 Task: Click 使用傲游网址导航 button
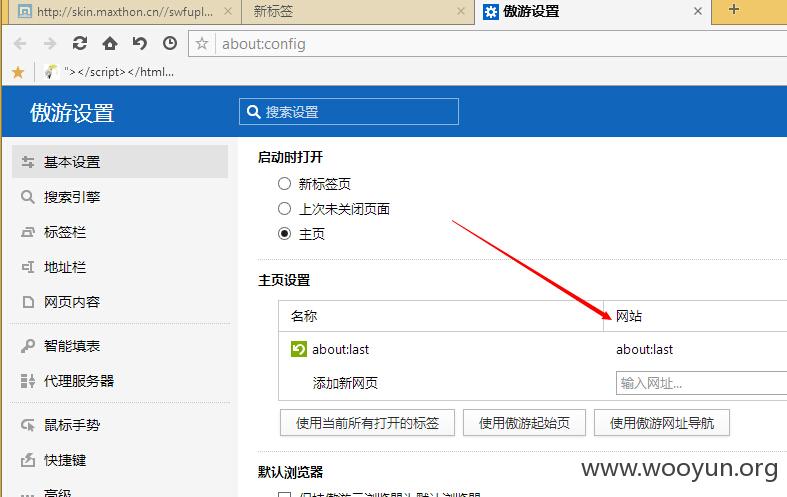(x=662, y=423)
